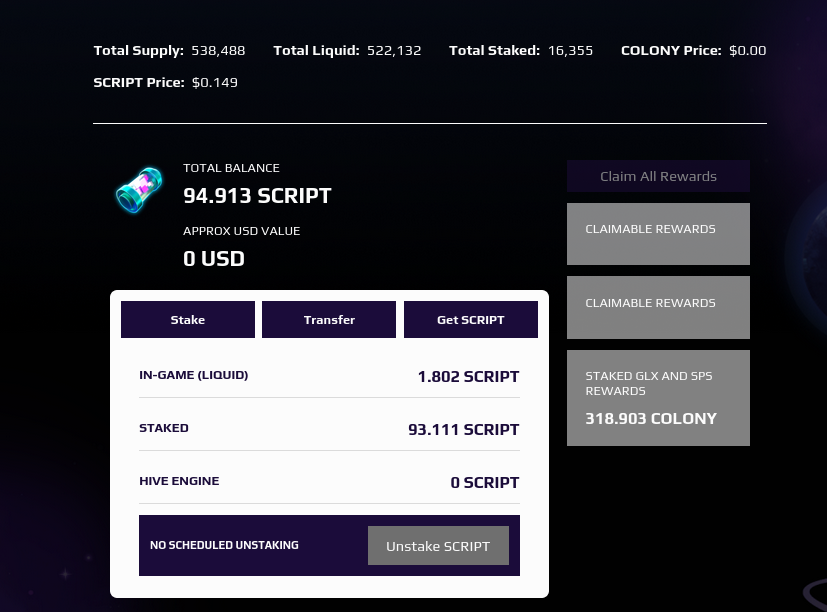This screenshot has width=827, height=612.
Task: Click the COLONY Price statistic
Action: 693,50
